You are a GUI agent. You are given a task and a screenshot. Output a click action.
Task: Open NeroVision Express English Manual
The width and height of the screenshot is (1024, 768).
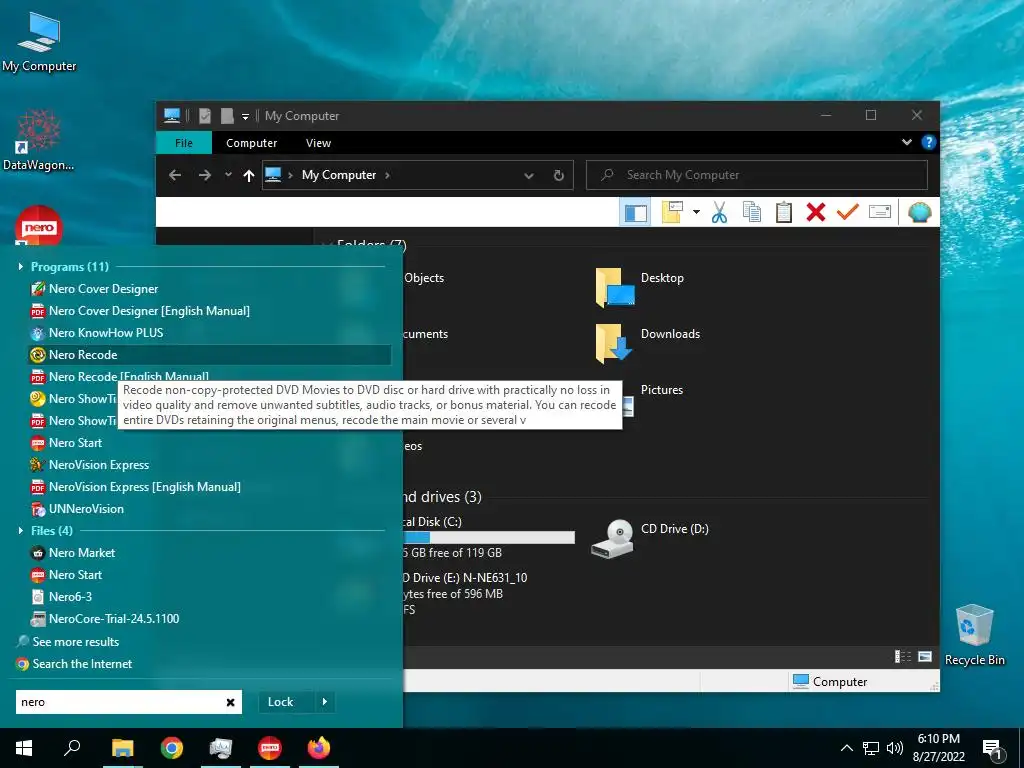pos(209,487)
